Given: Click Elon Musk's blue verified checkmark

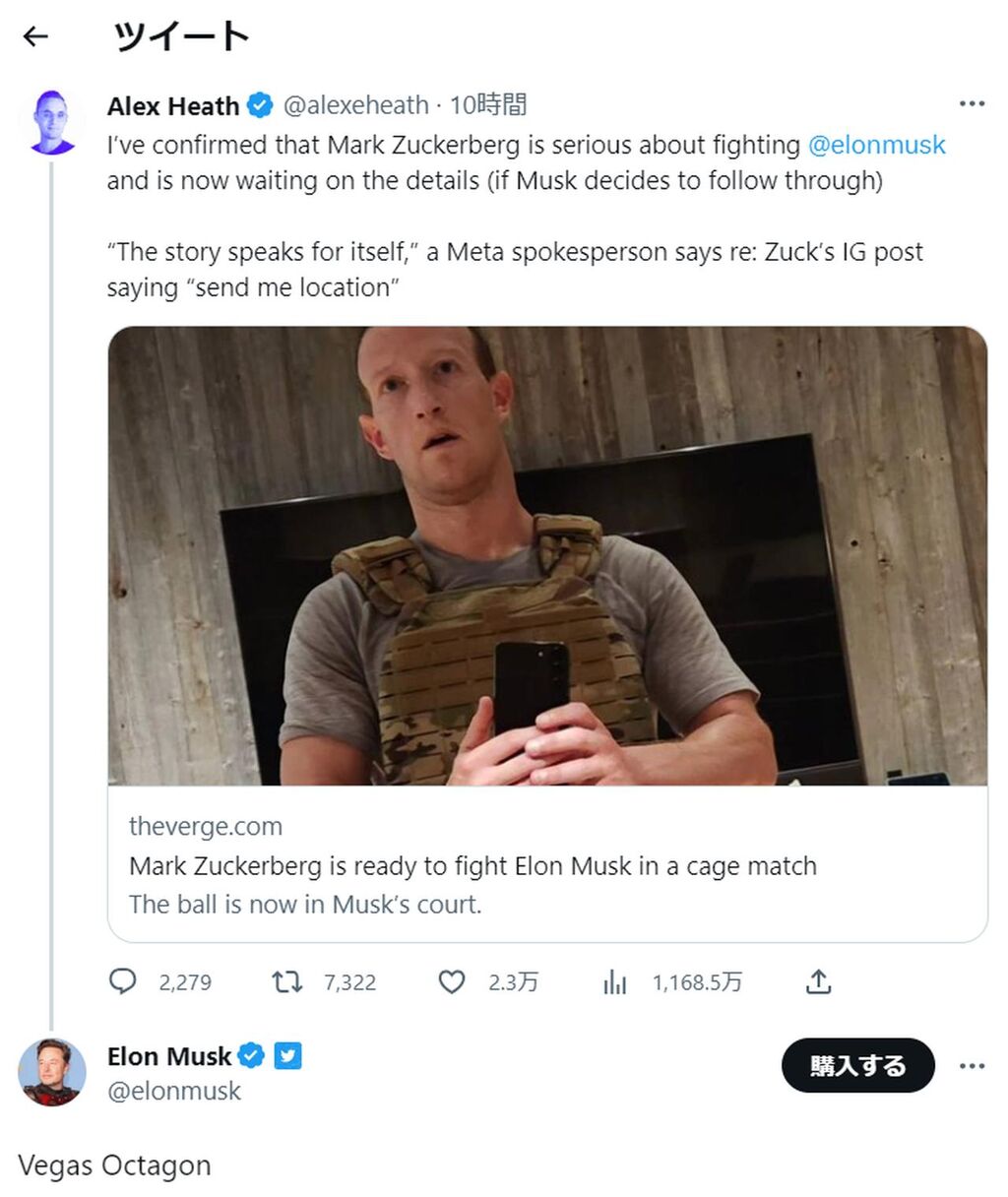Looking at the screenshot, I should click(x=252, y=1056).
